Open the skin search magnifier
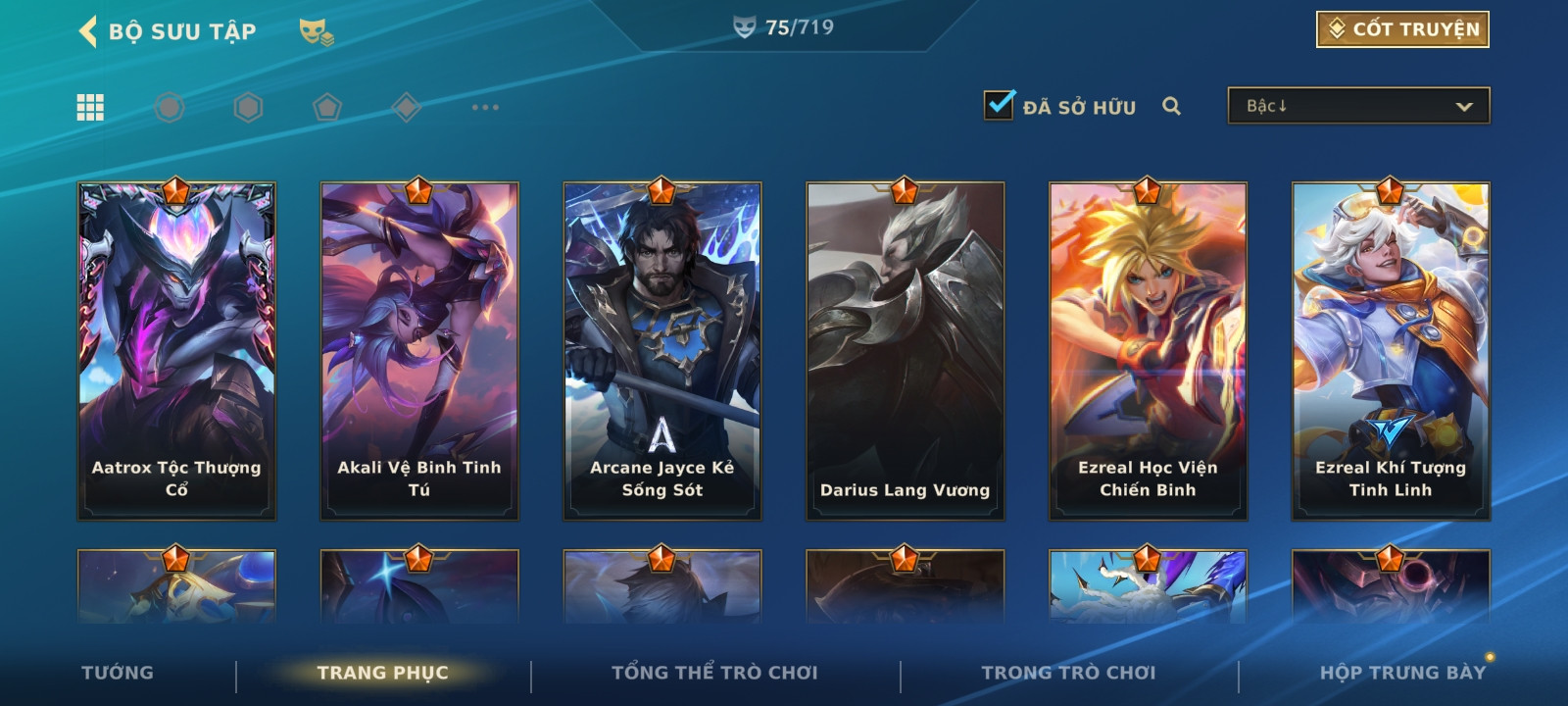Image resolution: width=1568 pixels, height=706 pixels. point(1171,106)
